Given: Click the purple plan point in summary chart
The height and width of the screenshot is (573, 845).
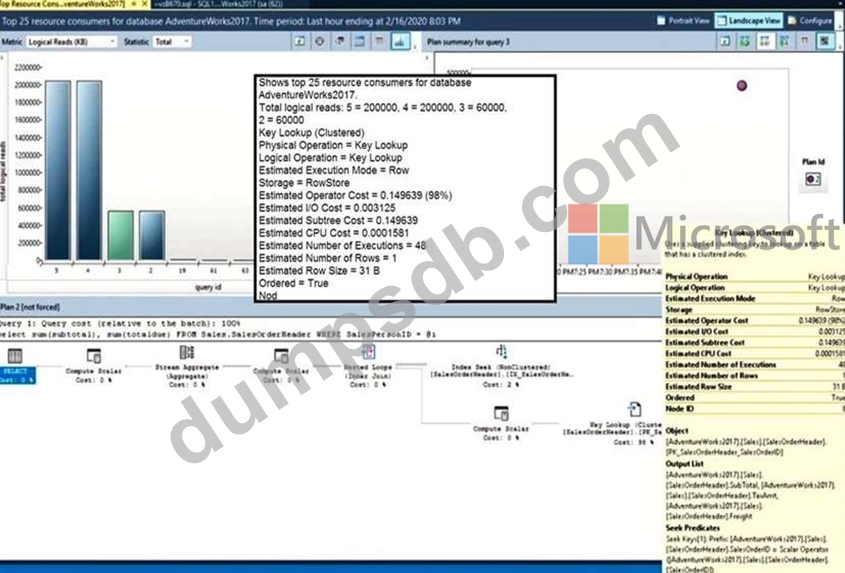Looking at the screenshot, I should tap(741, 86).
